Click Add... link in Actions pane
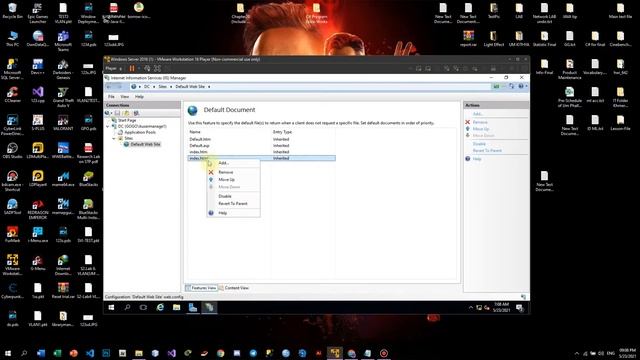 [478, 114]
